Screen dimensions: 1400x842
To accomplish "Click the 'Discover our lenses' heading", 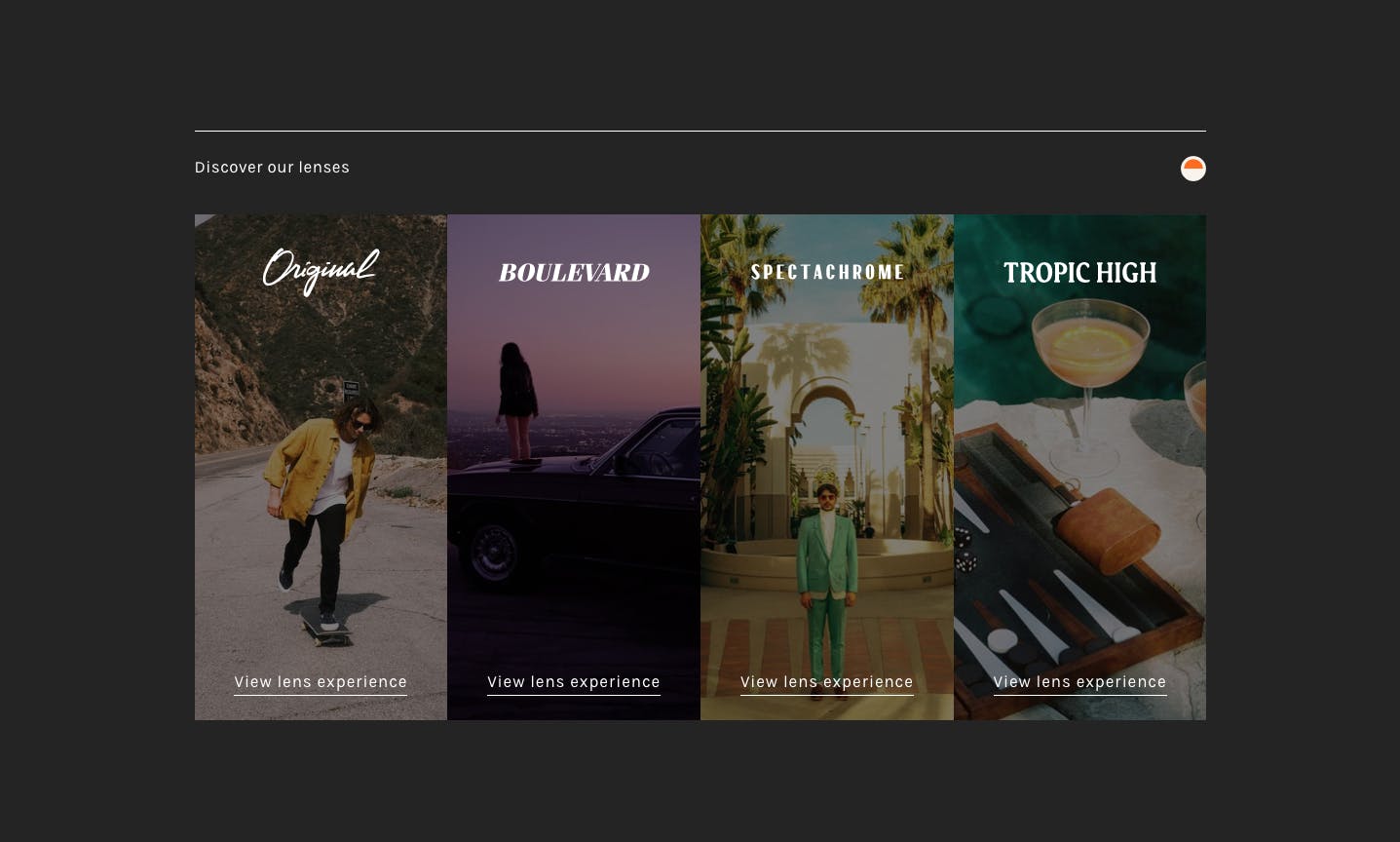I will [272, 168].
